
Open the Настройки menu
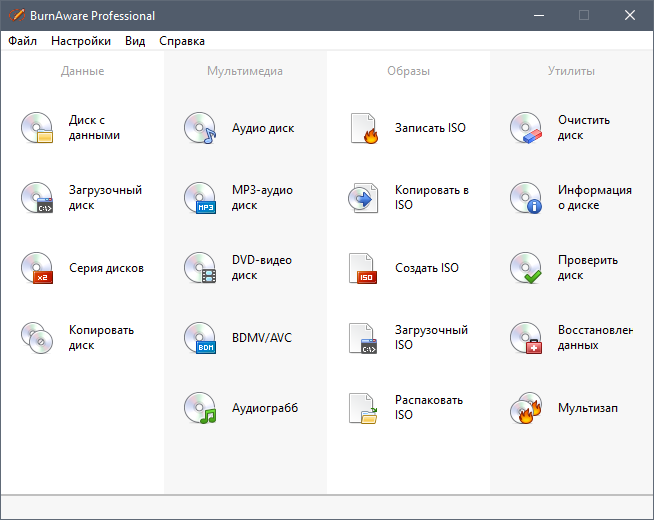[81, 41]
